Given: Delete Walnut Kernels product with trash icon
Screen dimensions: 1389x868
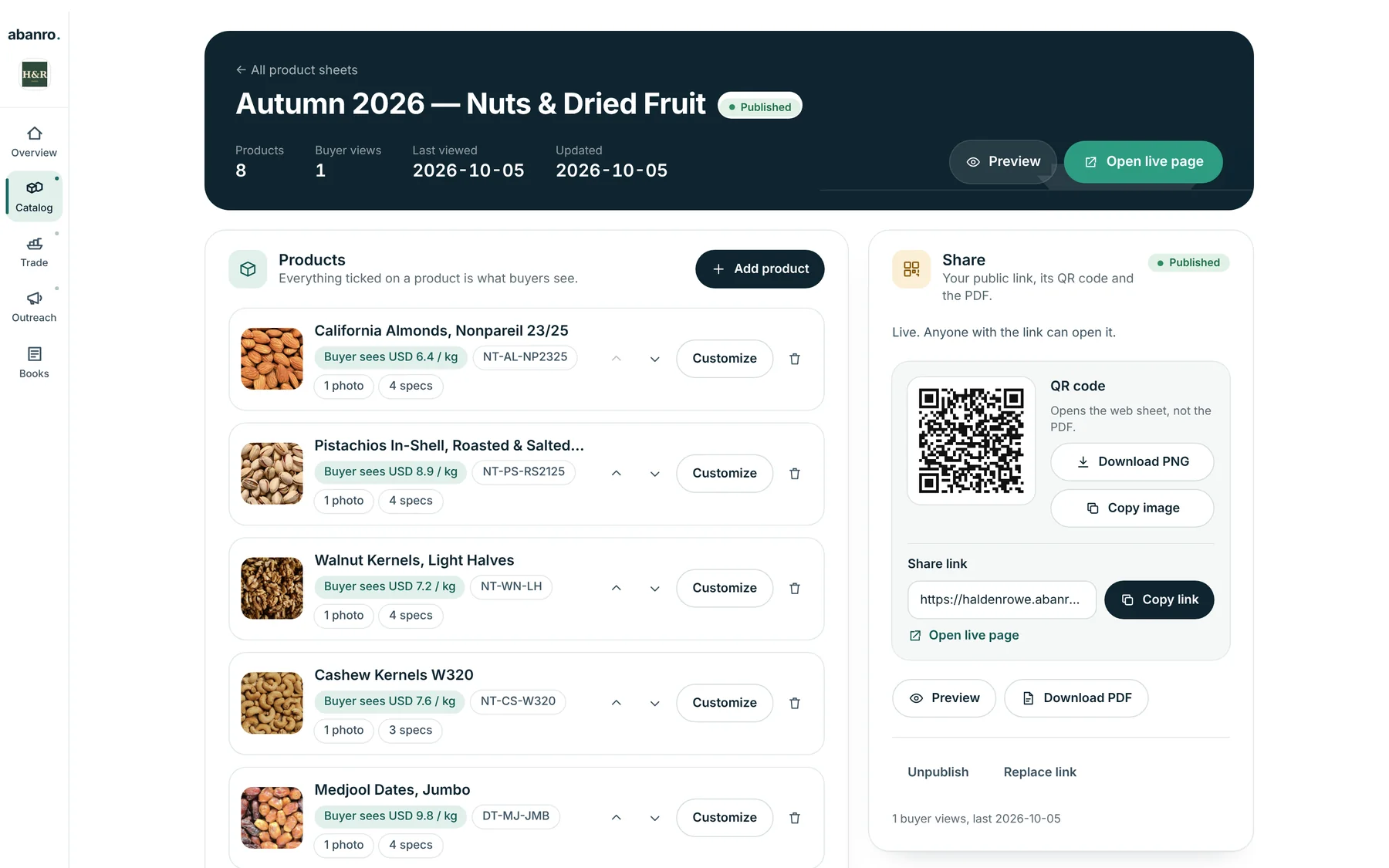Looking at the screenshot, I should [x=795, y=589].
